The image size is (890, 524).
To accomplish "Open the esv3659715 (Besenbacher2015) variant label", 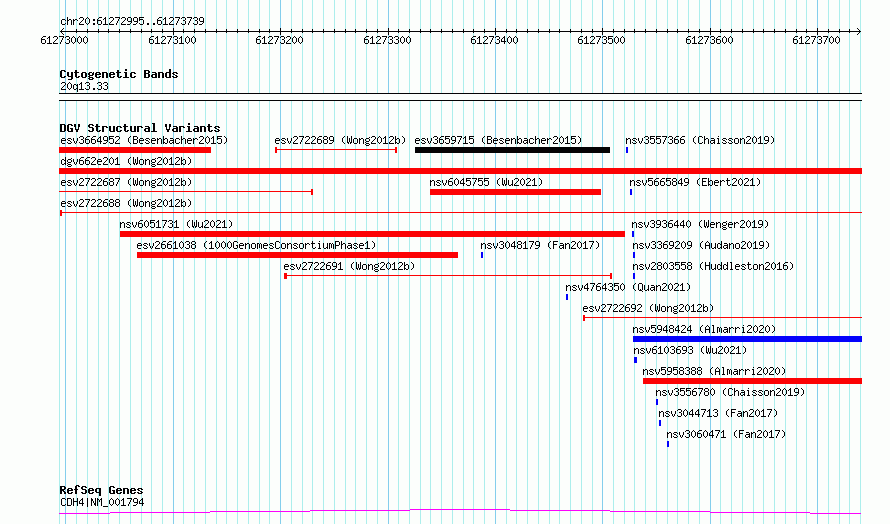I will click(498, 140).
